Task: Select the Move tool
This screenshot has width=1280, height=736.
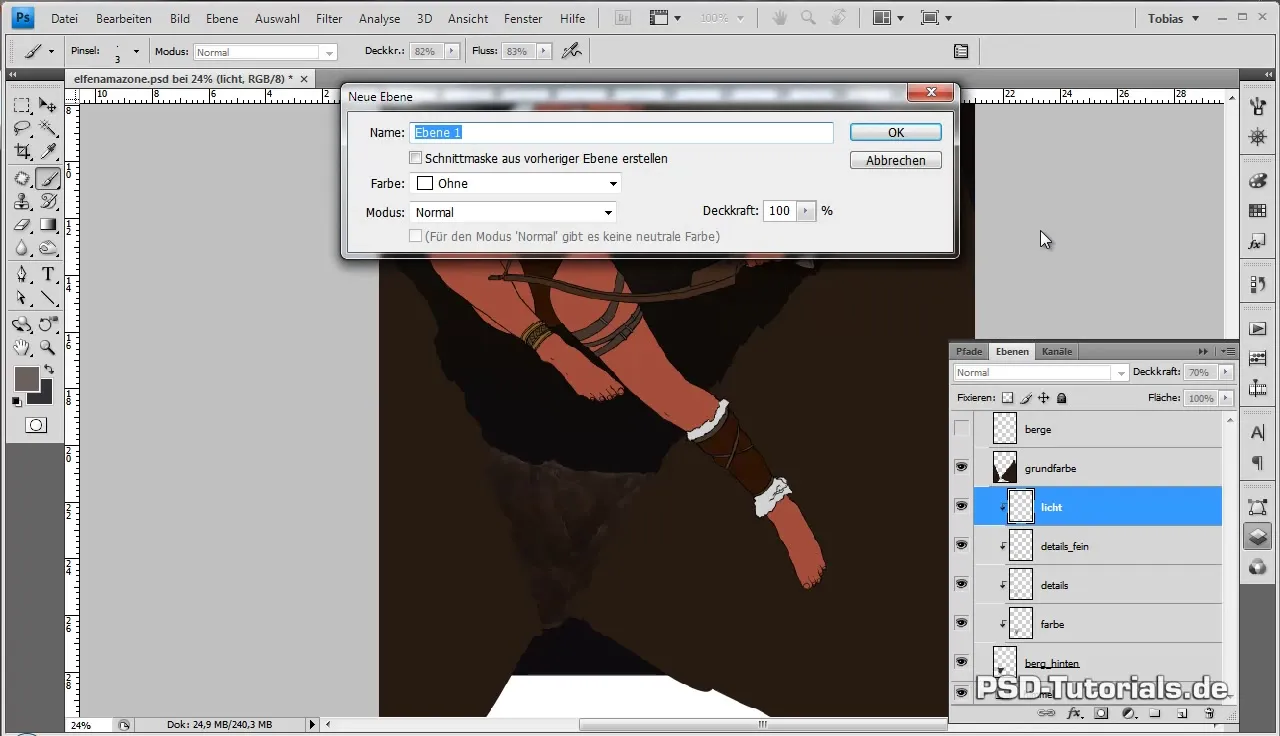Action: 47,105
